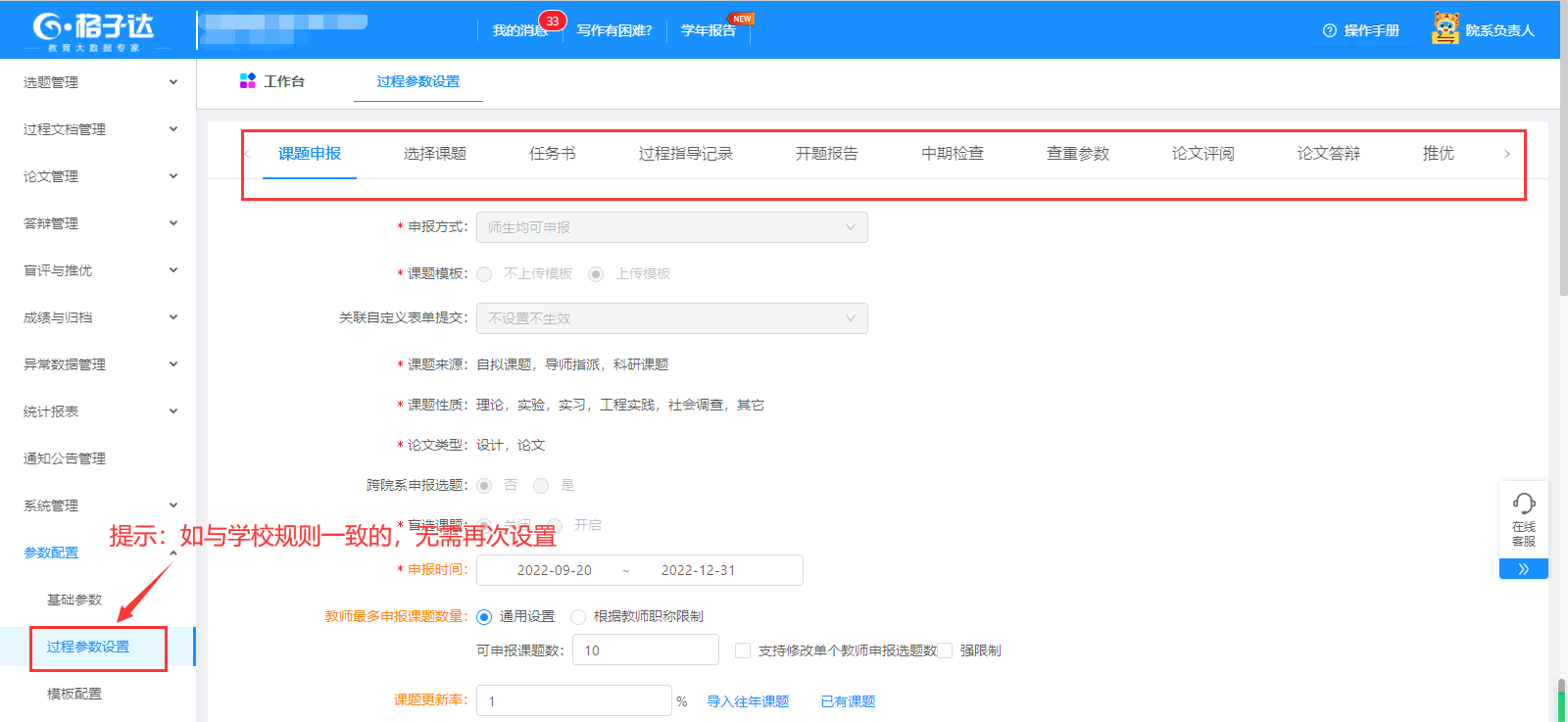This screenshot has height=722, width=1568.
Task: Click the 已有课题 link
Action: 848,701
